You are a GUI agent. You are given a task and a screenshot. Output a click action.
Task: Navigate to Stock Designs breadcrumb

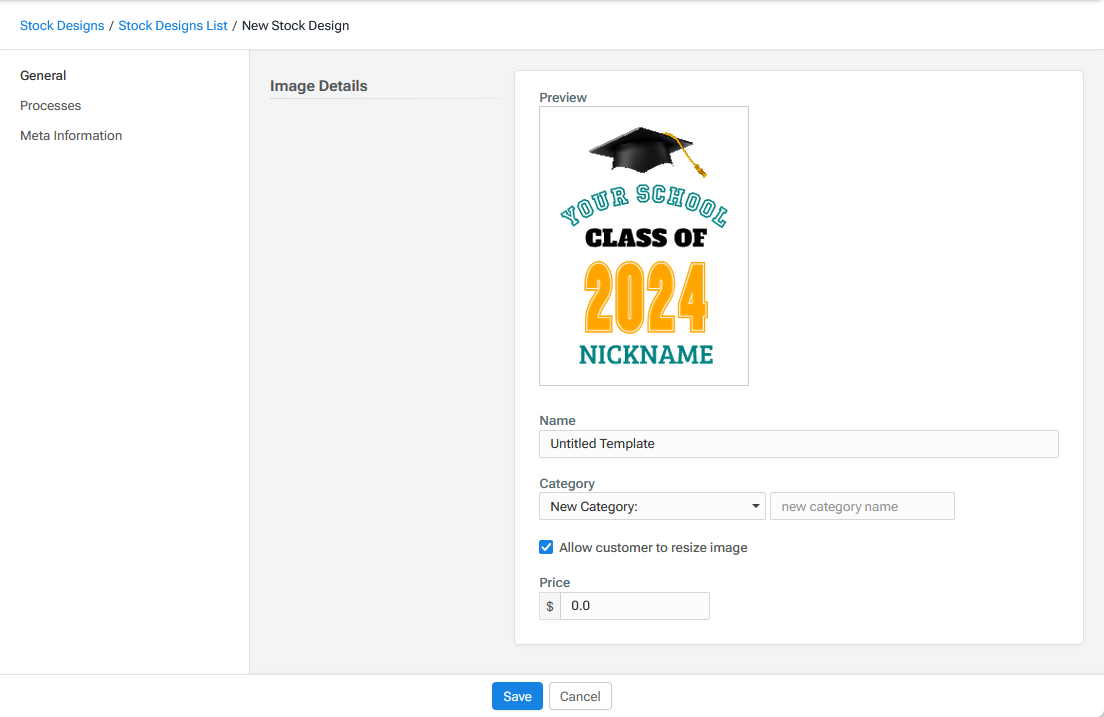coord(62,26)
